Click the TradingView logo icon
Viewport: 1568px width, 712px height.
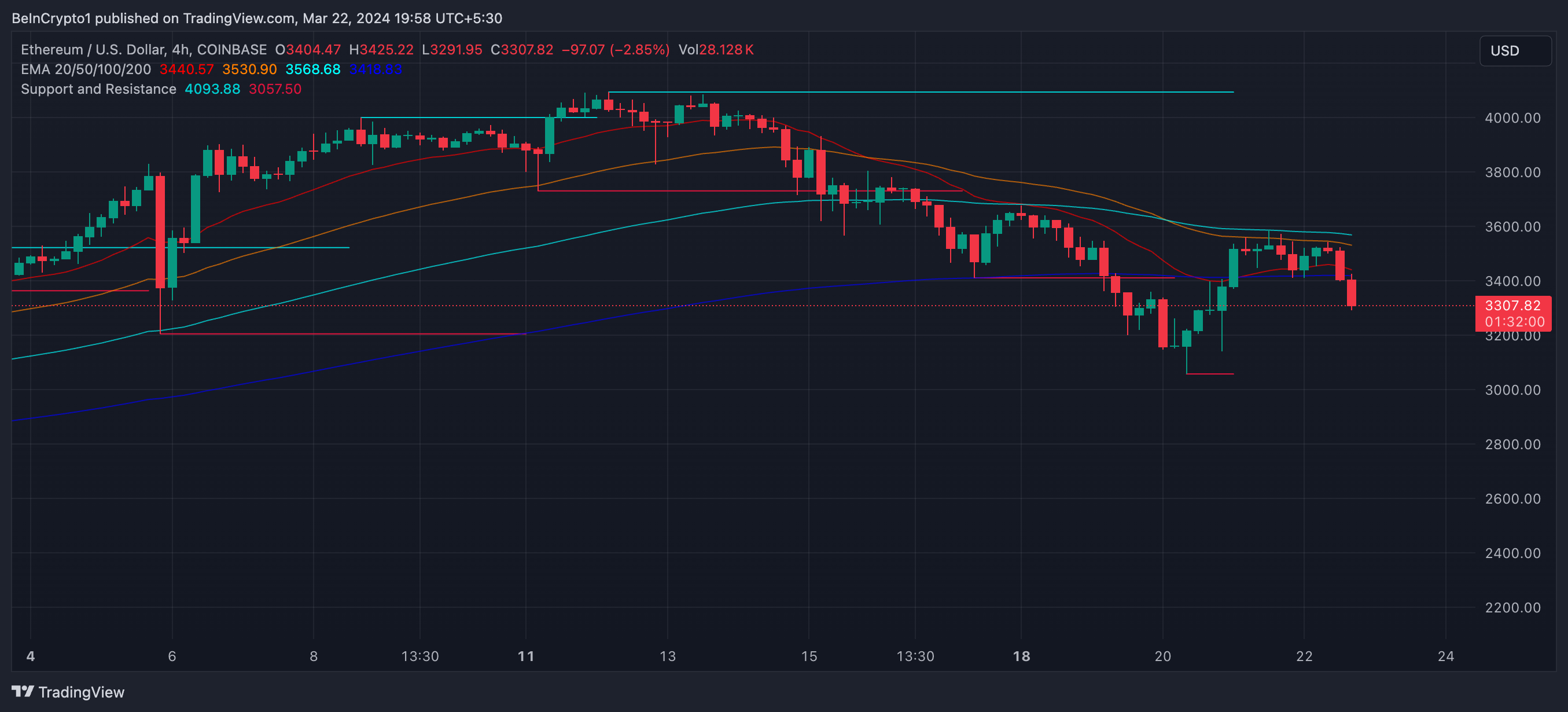click(23, 691)
